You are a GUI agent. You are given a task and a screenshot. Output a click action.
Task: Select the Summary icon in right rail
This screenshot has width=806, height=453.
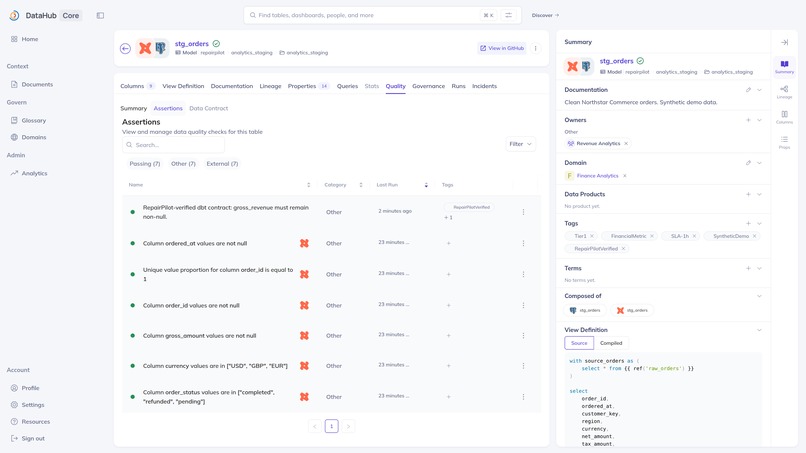784,67
